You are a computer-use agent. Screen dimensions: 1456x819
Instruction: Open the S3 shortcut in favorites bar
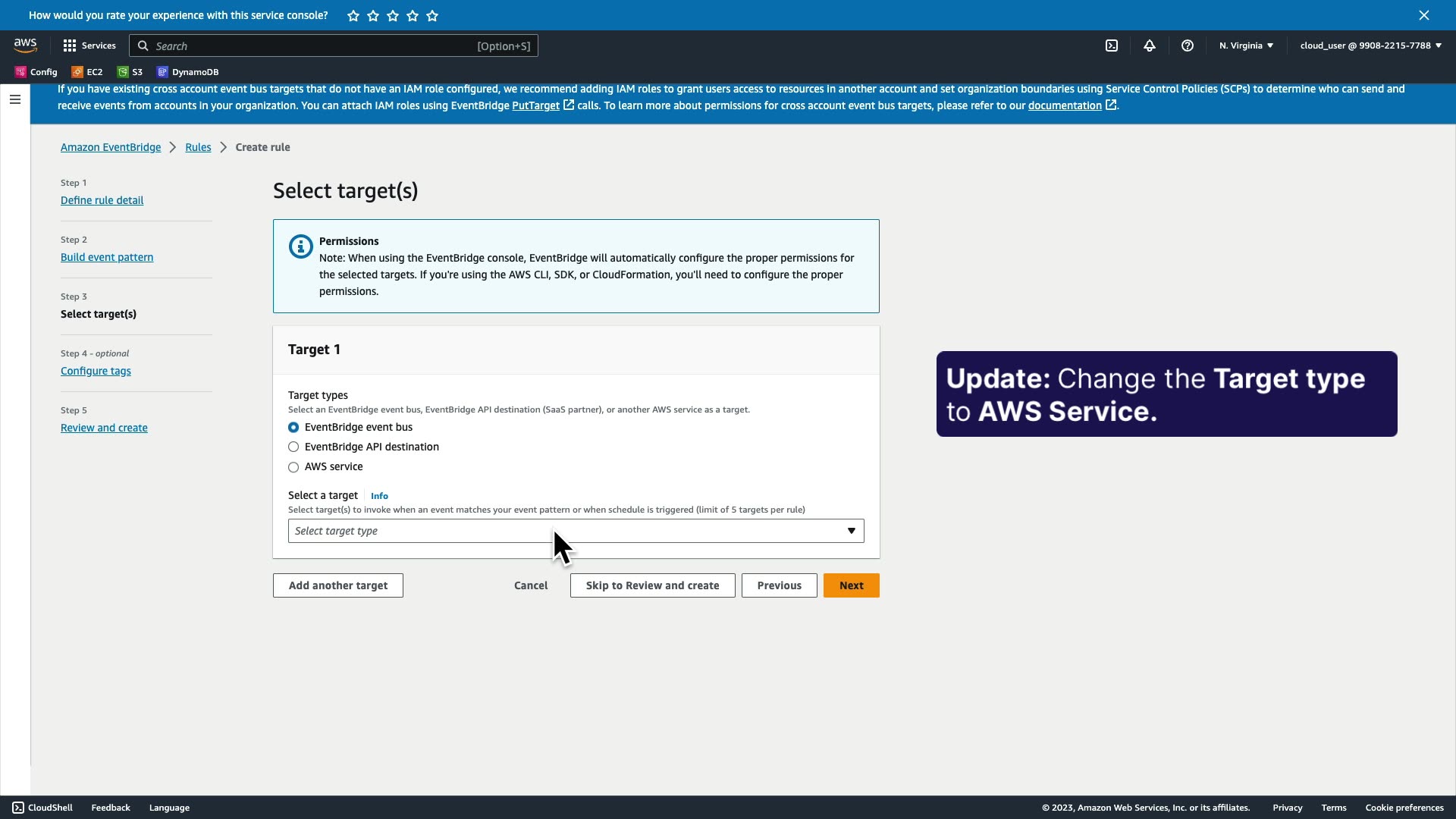(130, 72)
